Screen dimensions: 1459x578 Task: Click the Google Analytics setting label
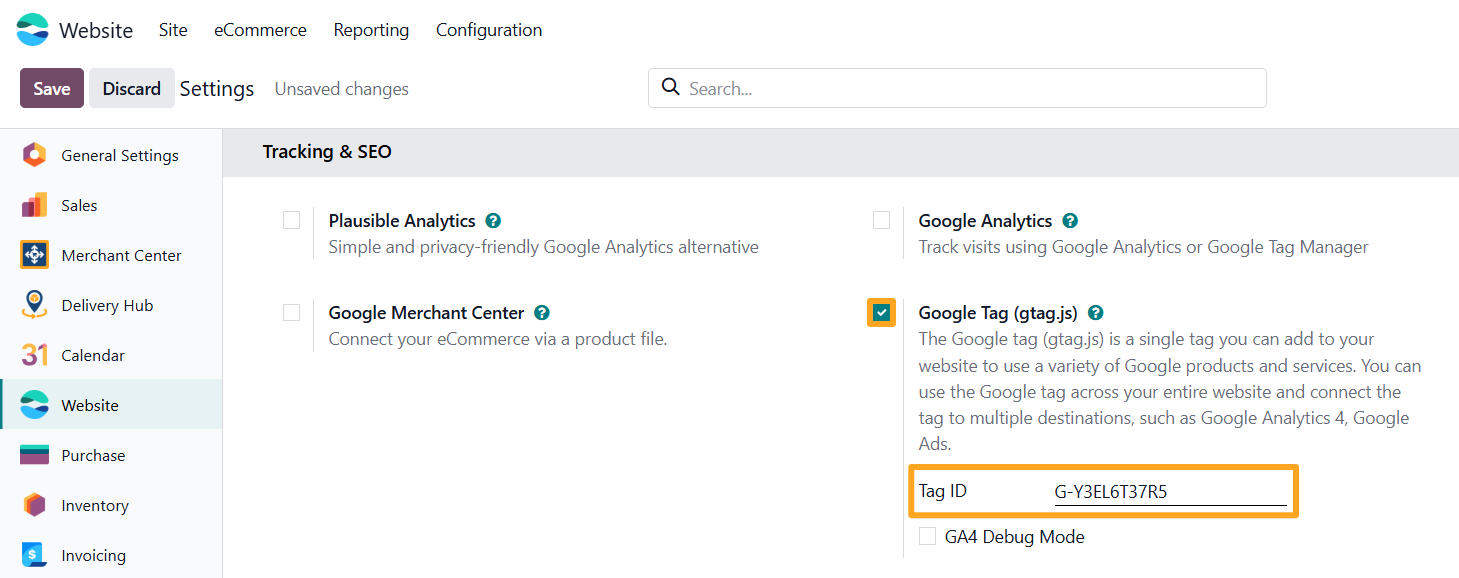tap(985, 221)
